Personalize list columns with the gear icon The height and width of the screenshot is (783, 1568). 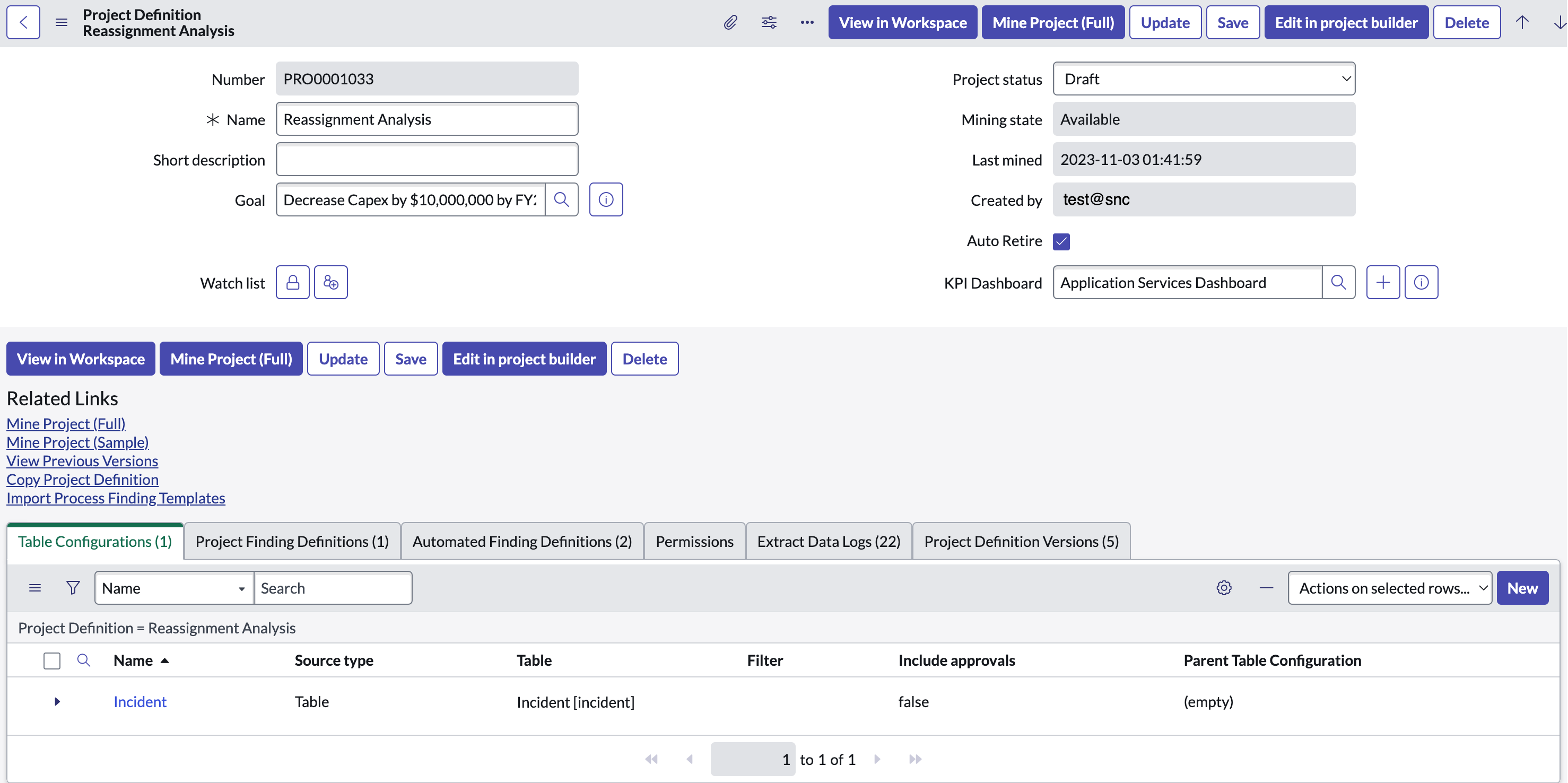click(x=1224, y=588)
